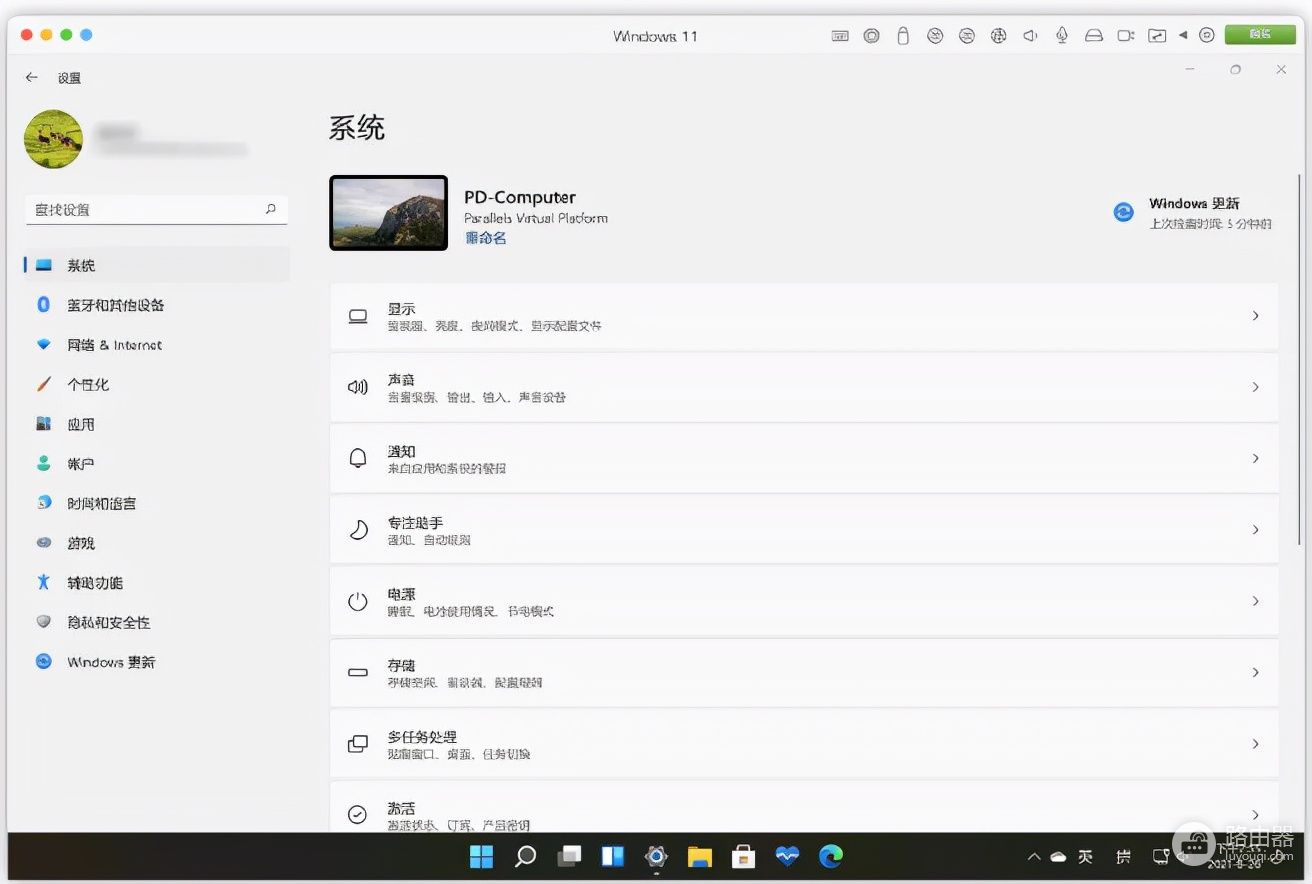1312x884 pixels.
Task: Open Microsoft Store from the taskbar
Action: (x=743, y=856)
